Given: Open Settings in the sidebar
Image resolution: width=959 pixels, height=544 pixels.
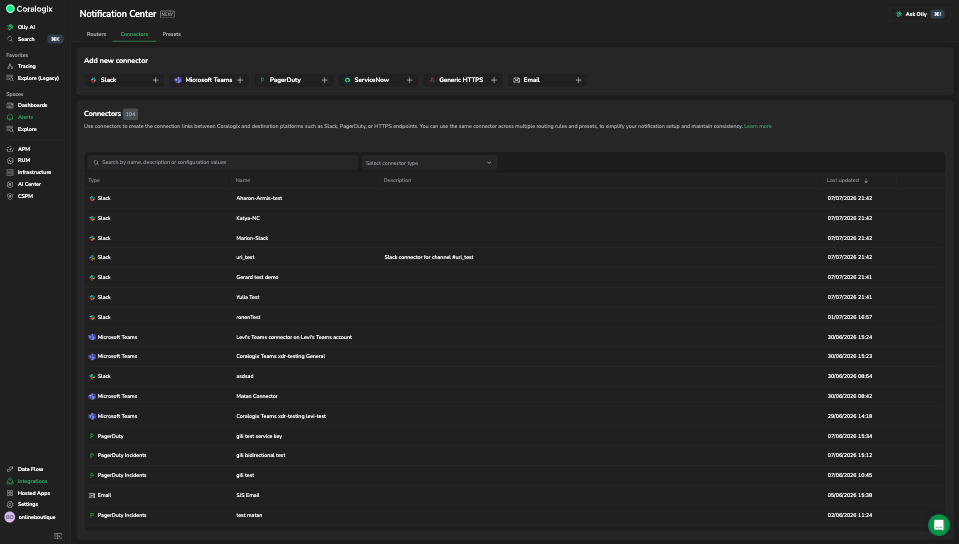Looking at the screenshot, I should (23, 504).
